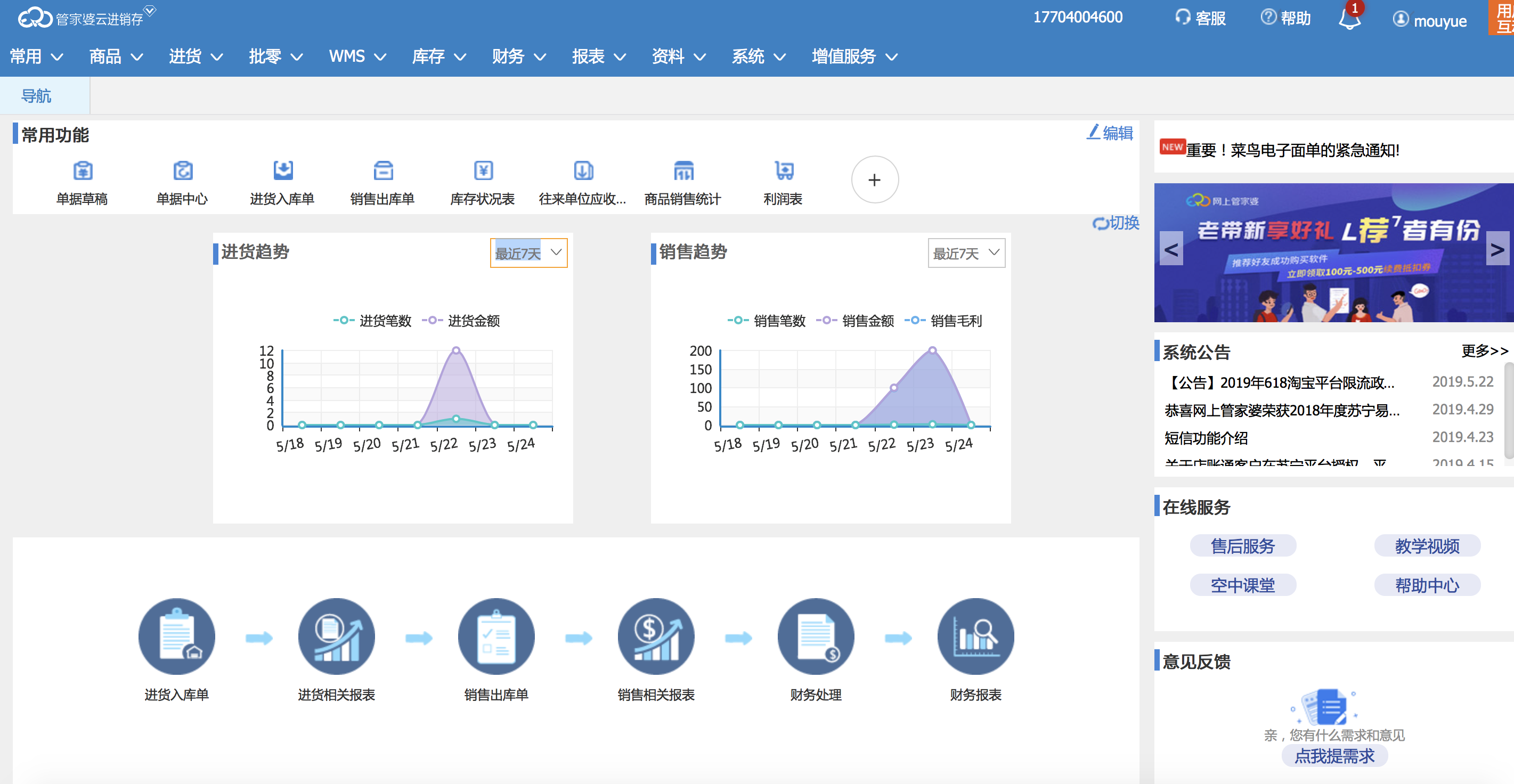Click the 库存状况表 yen icon
The image size is (1514, 784).
click(483, 171)
